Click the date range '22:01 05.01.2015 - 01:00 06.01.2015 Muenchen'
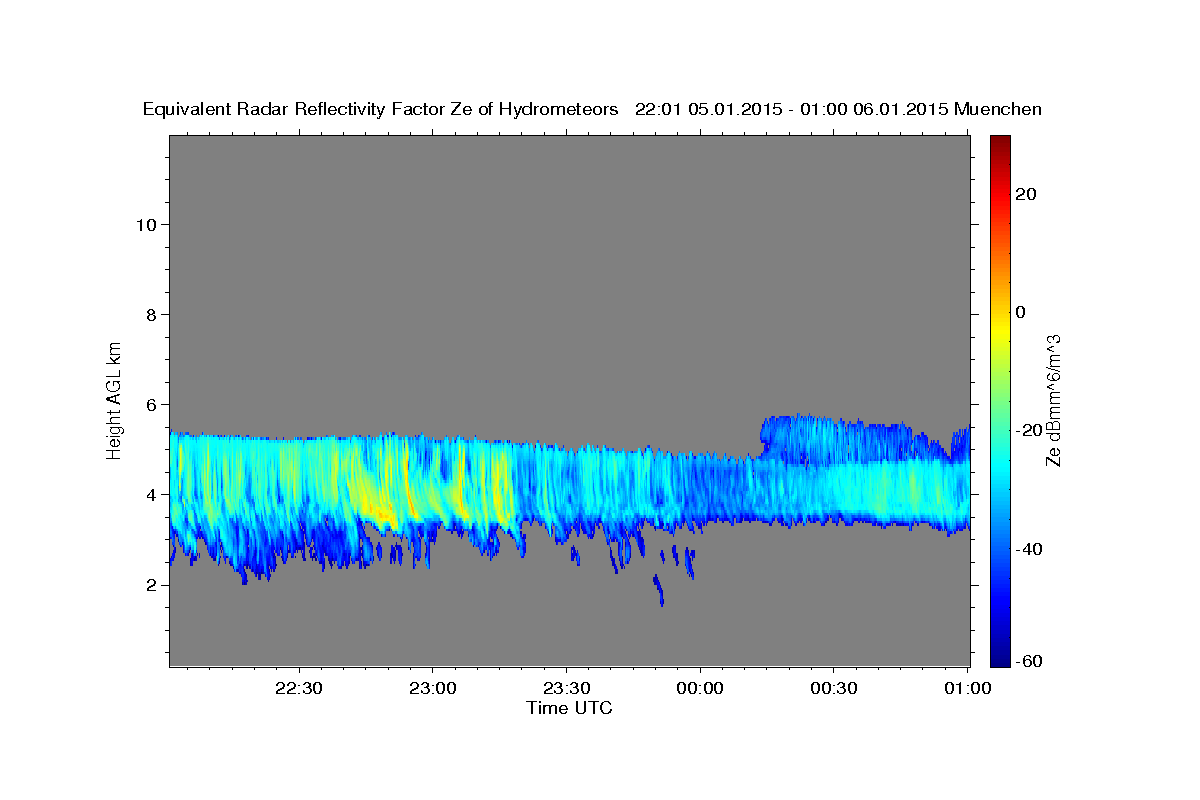1200x800 pixels. click(x=838, y=110)
